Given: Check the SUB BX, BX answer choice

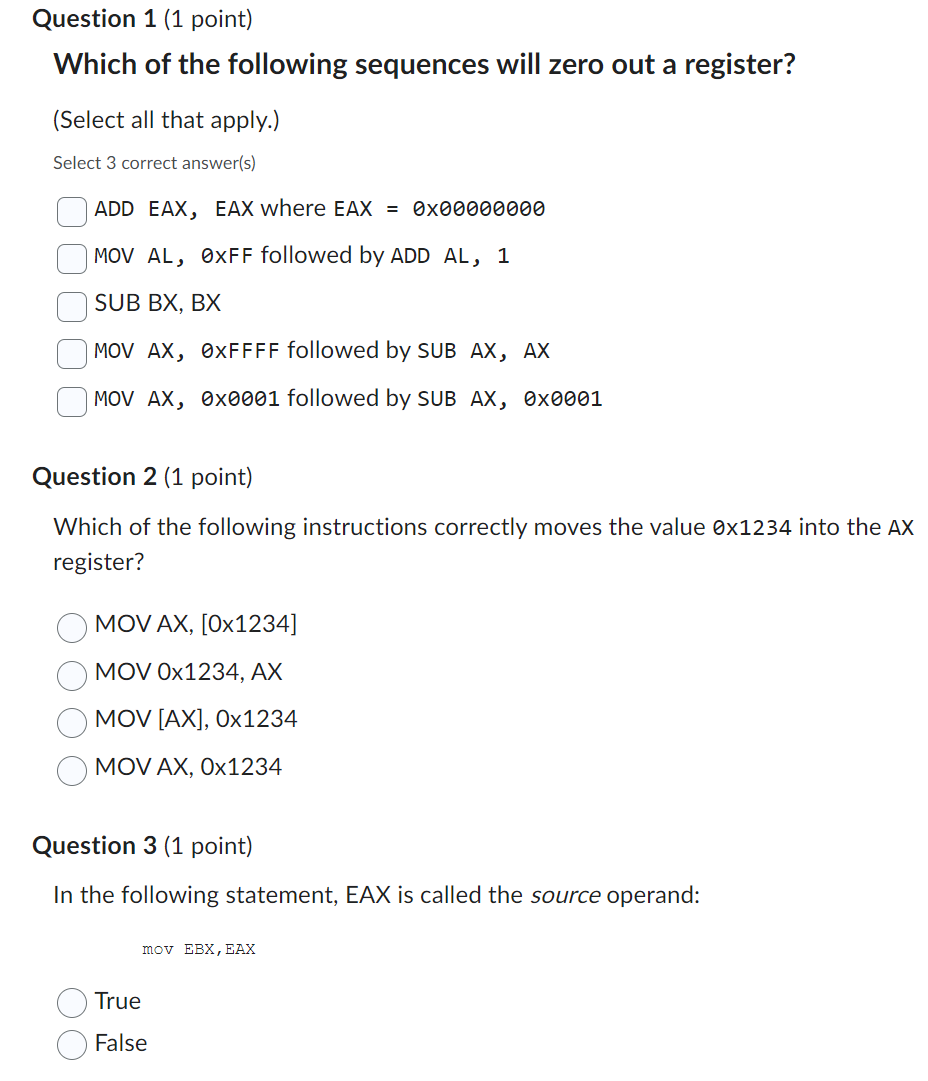Looking at the screenshot, I should [71, 306].
